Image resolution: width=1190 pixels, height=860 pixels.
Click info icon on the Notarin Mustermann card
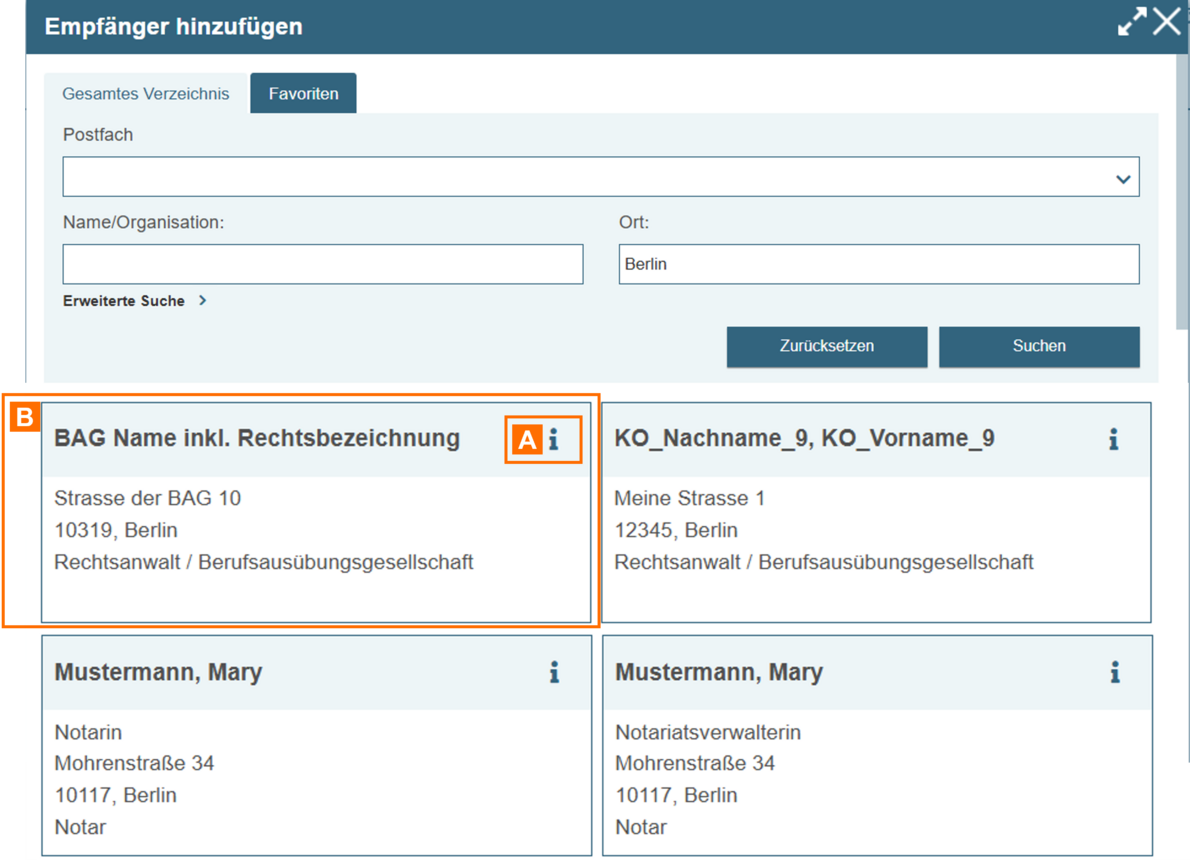[554, 673]
